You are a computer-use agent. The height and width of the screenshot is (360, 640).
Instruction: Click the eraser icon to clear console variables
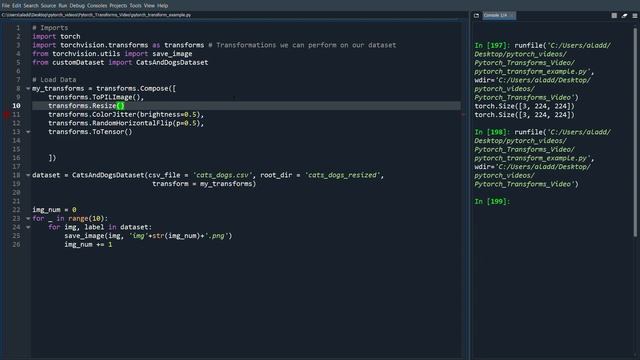pos(624,16)
